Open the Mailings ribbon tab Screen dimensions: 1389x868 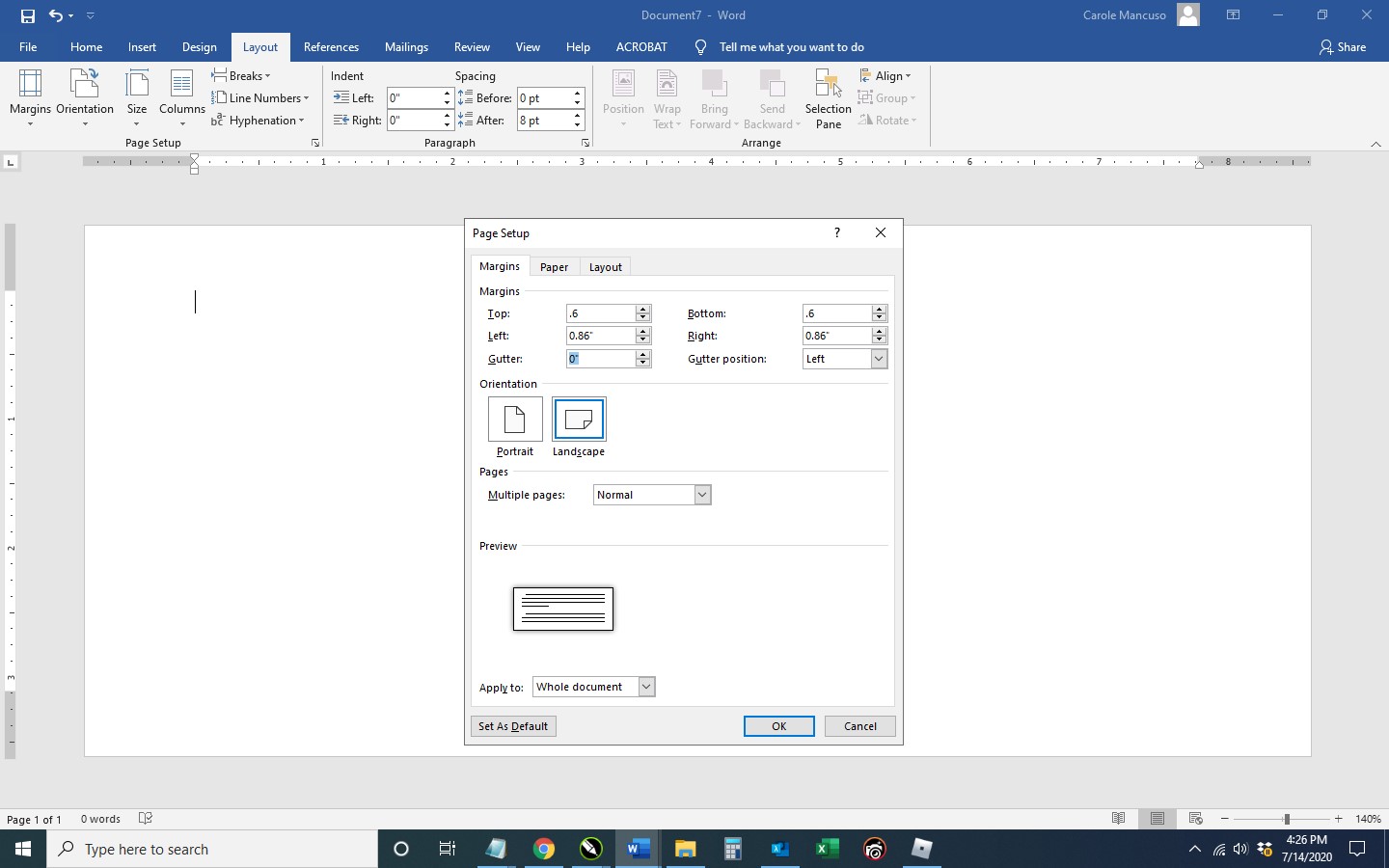point(406,46)
